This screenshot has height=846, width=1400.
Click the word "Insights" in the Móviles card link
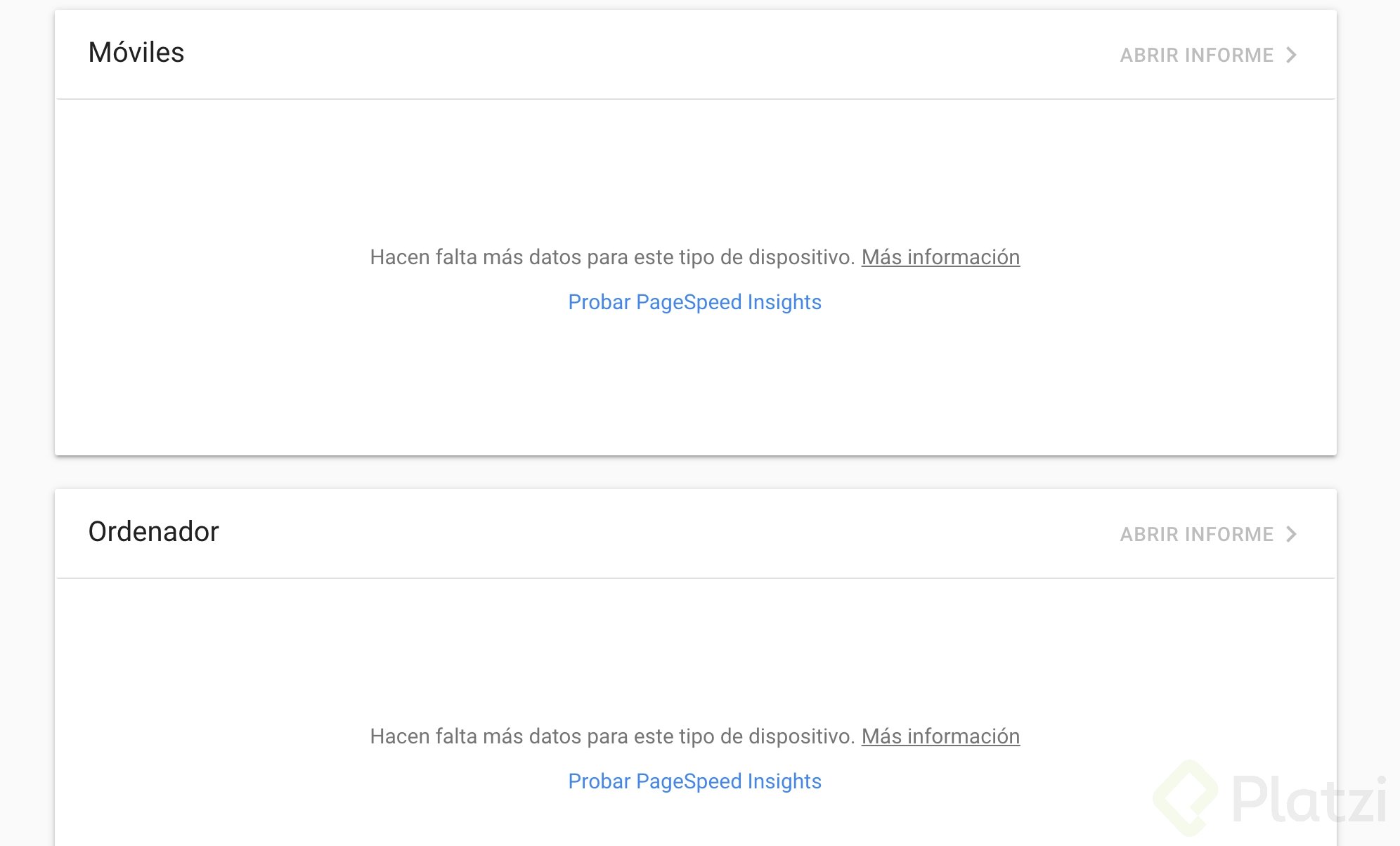click(784, 302)
